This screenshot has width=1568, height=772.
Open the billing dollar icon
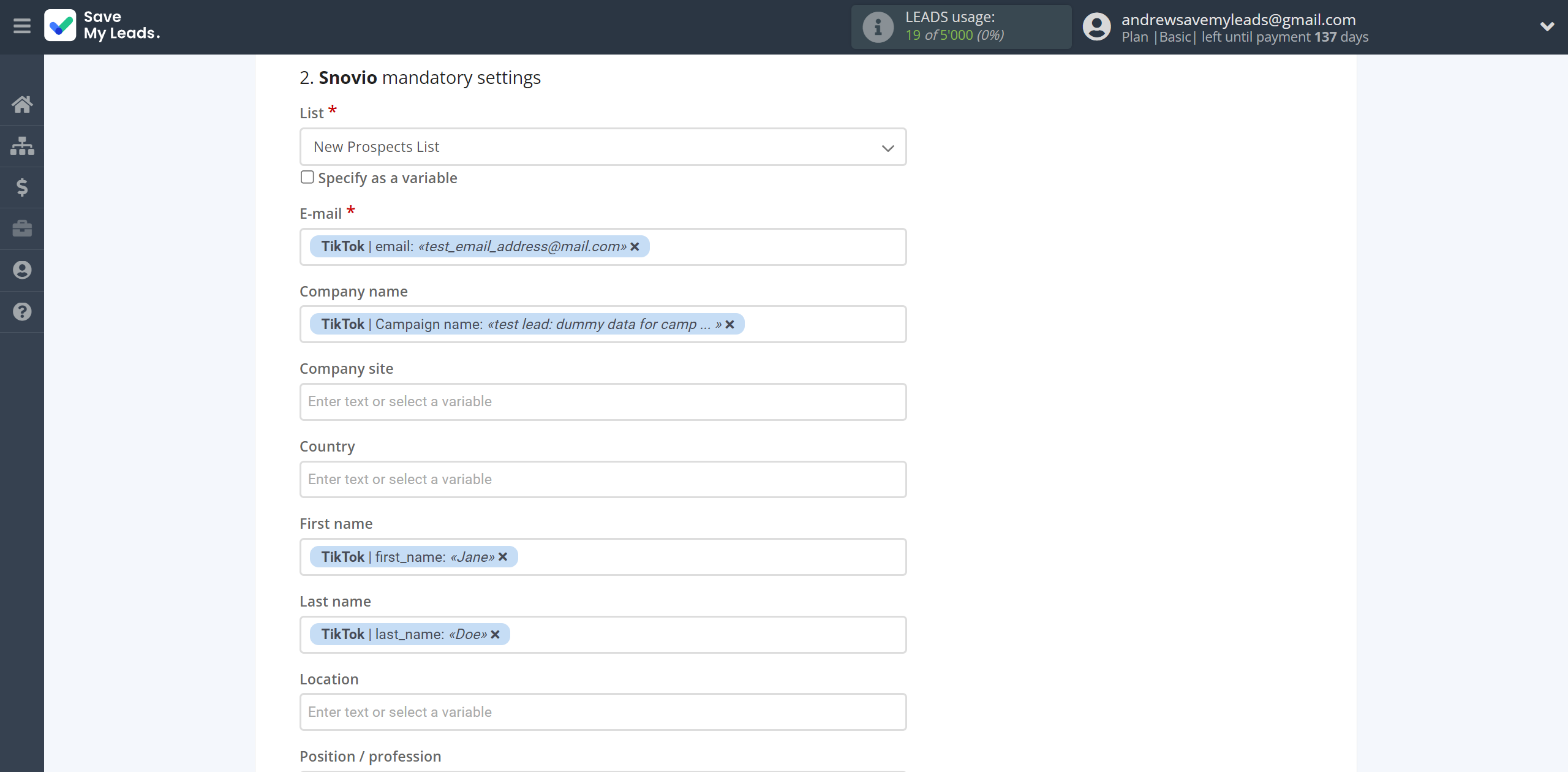(x=22, y=187)
